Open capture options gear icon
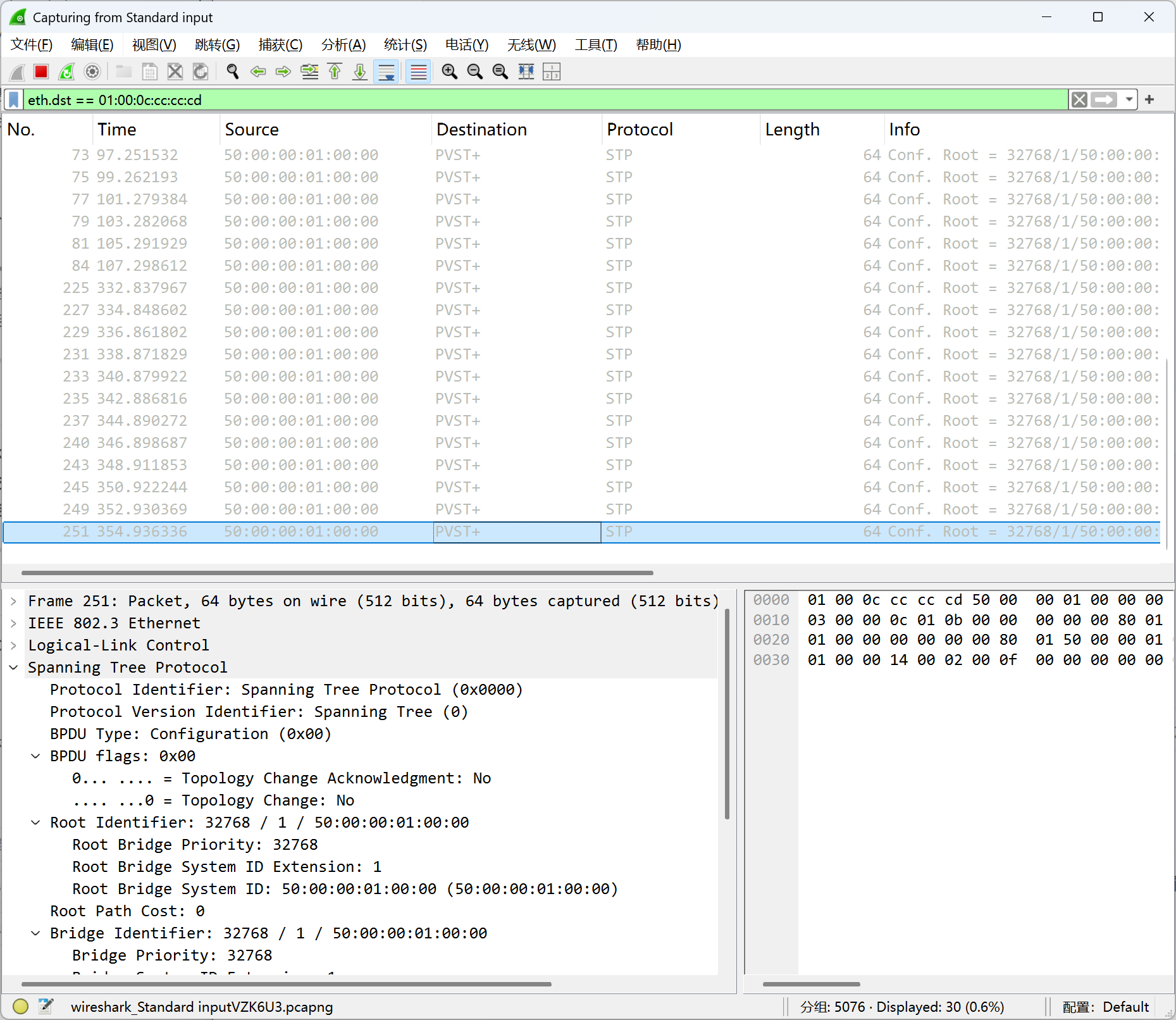The height and width of the screenshot is (1020, 1176). [x=92, y=72]
